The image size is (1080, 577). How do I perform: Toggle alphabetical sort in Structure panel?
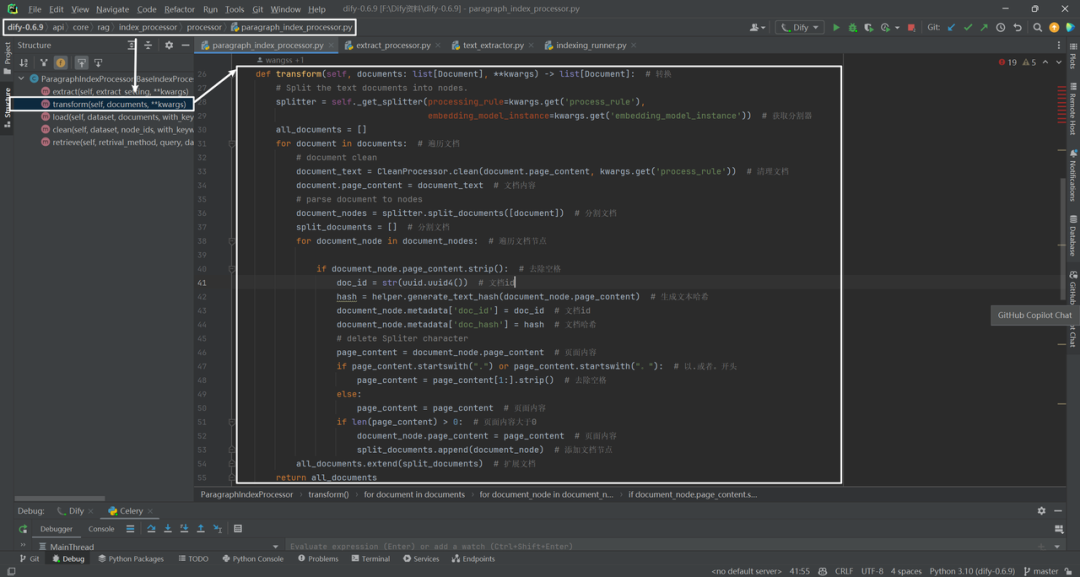click(x=23, y=63)
